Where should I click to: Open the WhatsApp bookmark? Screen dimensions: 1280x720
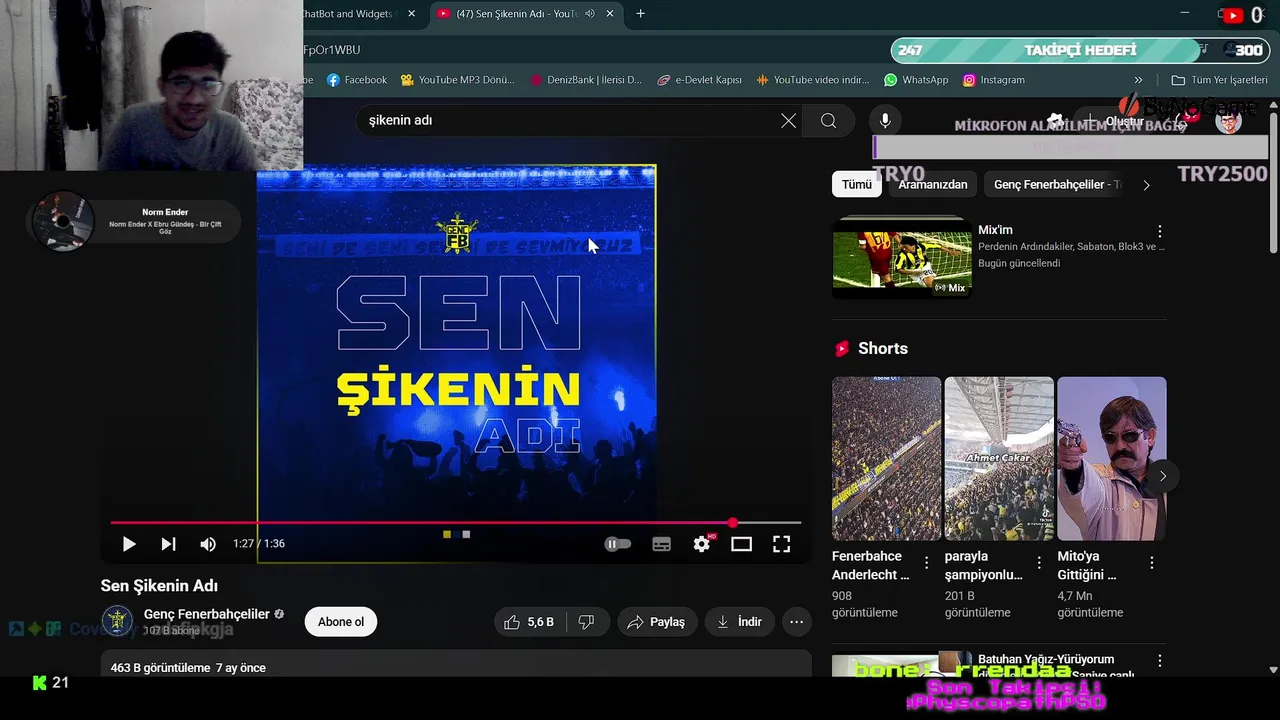pos(916,80)
